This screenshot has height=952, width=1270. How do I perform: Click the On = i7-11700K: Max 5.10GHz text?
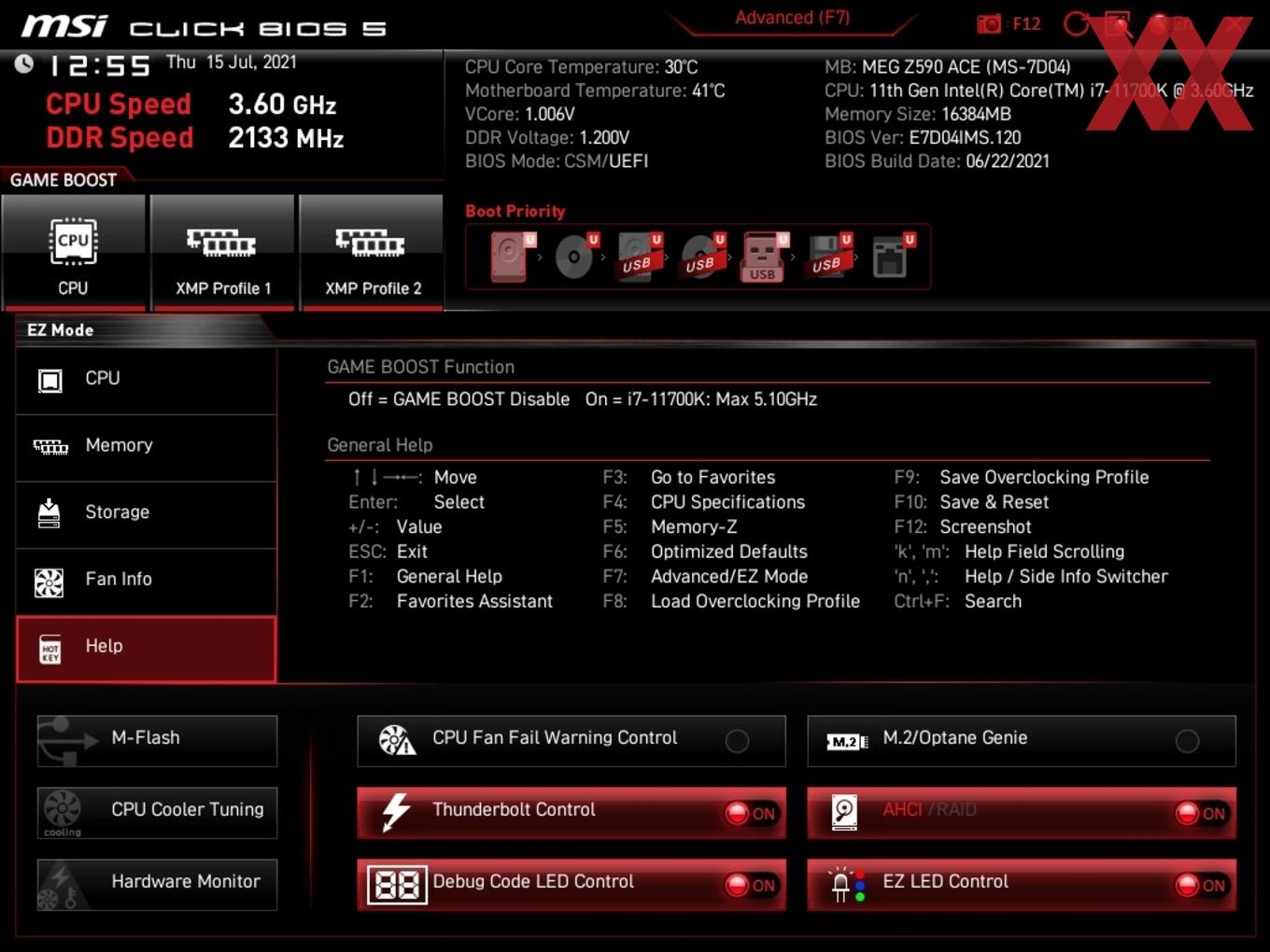click(701, 399)
